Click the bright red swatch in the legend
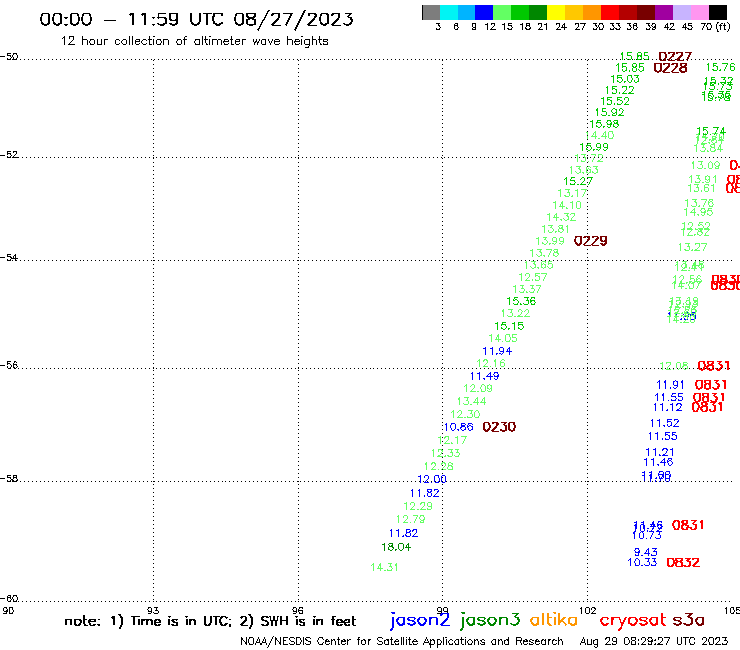 [610, 12]
